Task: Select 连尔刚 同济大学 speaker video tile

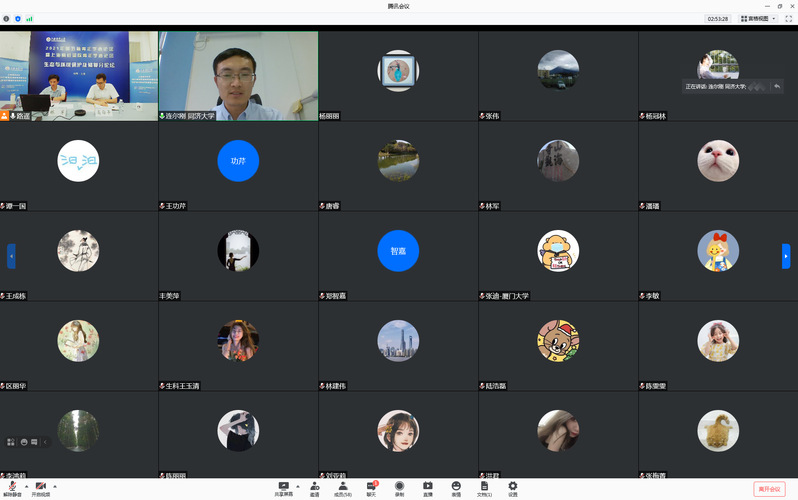Action: coord(238,75)
